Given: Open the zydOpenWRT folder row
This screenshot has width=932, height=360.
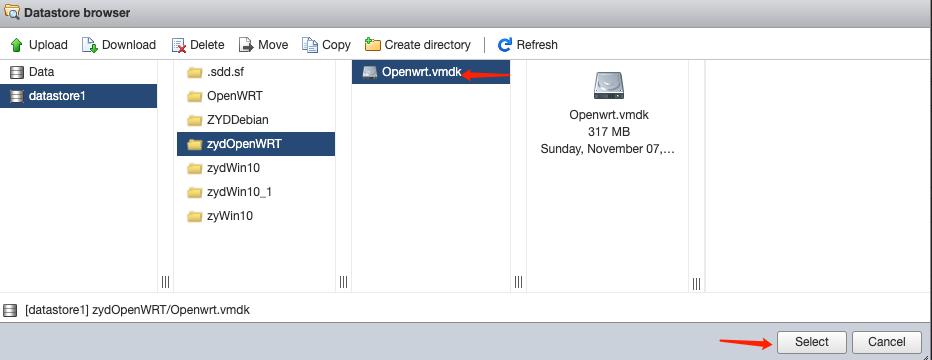Looking at the screenshot, I should [x=256, y=144].
